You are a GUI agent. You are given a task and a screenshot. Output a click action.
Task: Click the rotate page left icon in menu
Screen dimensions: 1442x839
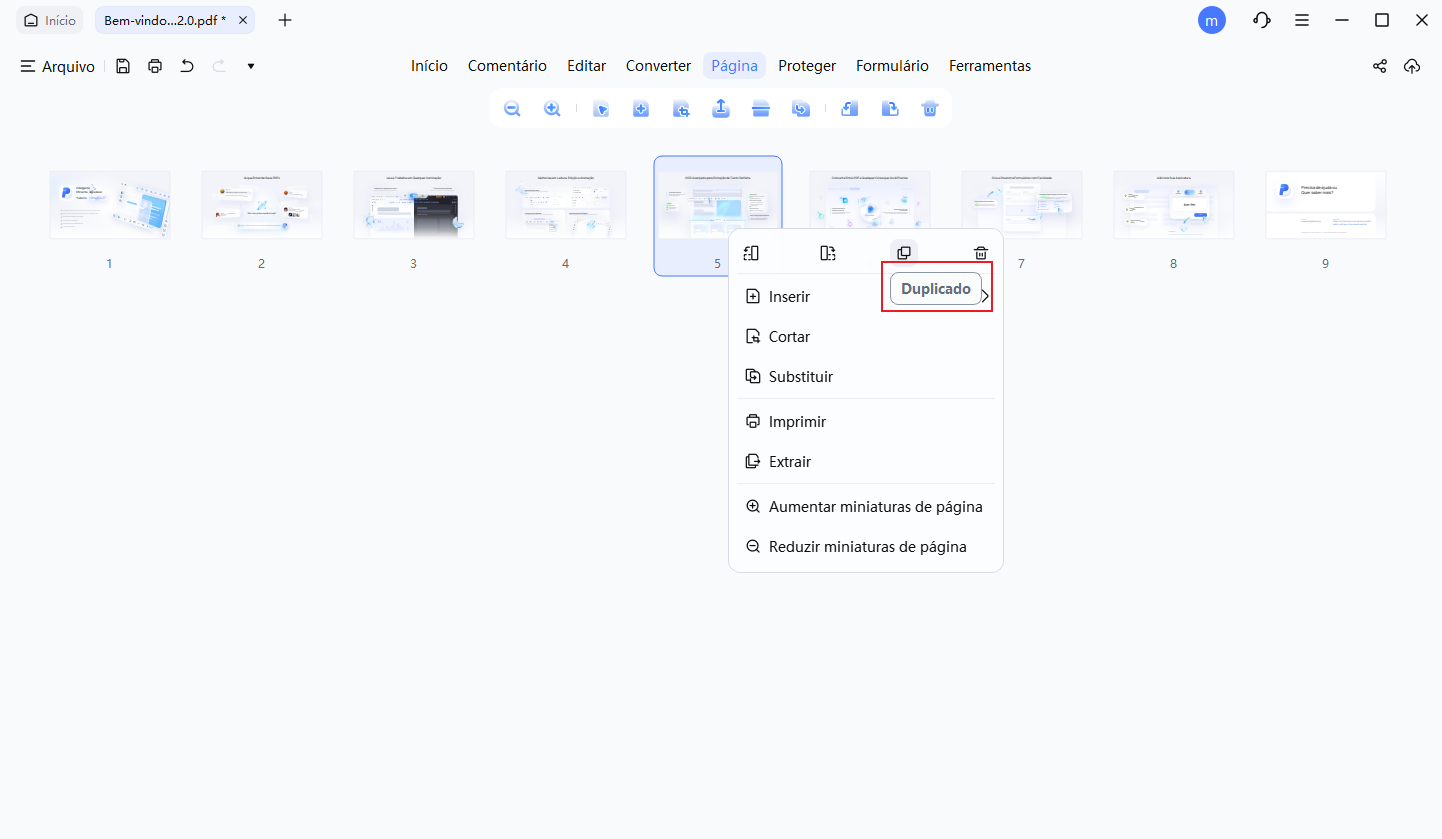(751, 253)
